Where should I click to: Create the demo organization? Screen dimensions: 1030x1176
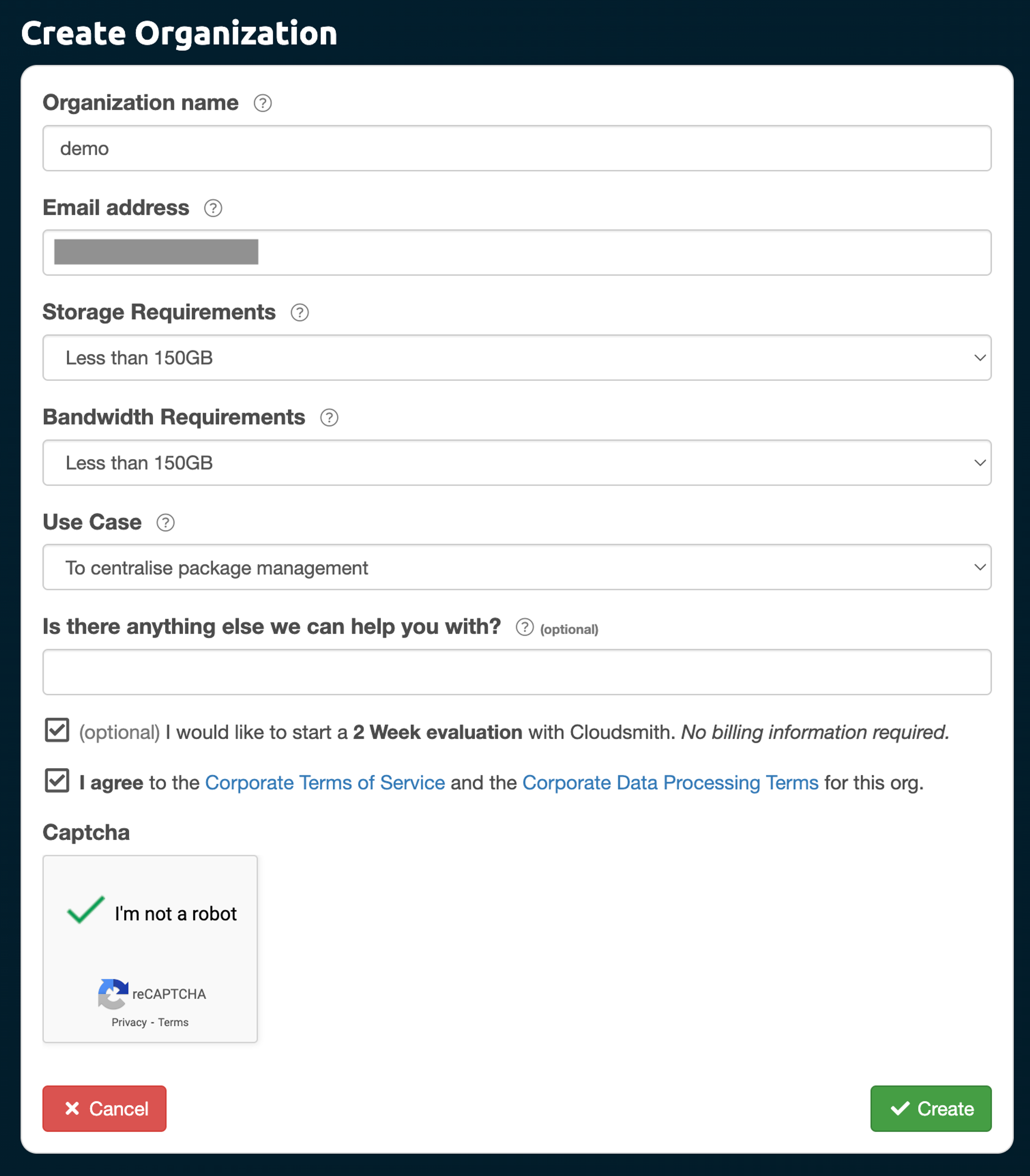[x=930, y=1109]
